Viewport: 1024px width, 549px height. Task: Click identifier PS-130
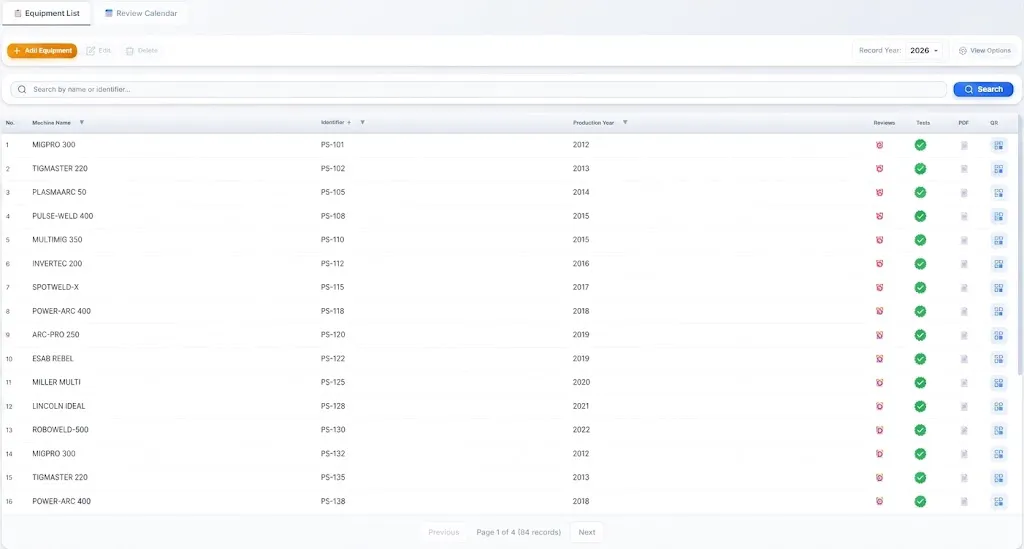(332, 430)
